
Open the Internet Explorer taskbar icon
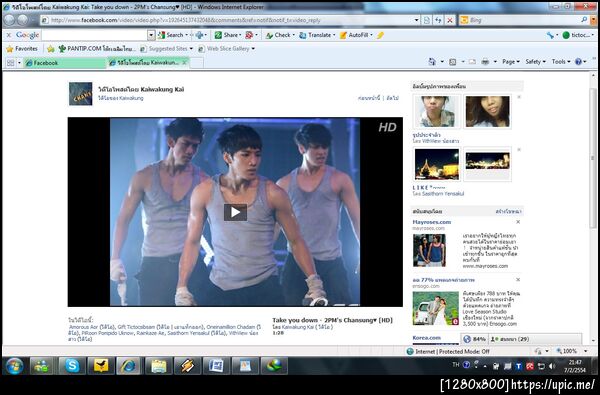[x=129, y=366]
